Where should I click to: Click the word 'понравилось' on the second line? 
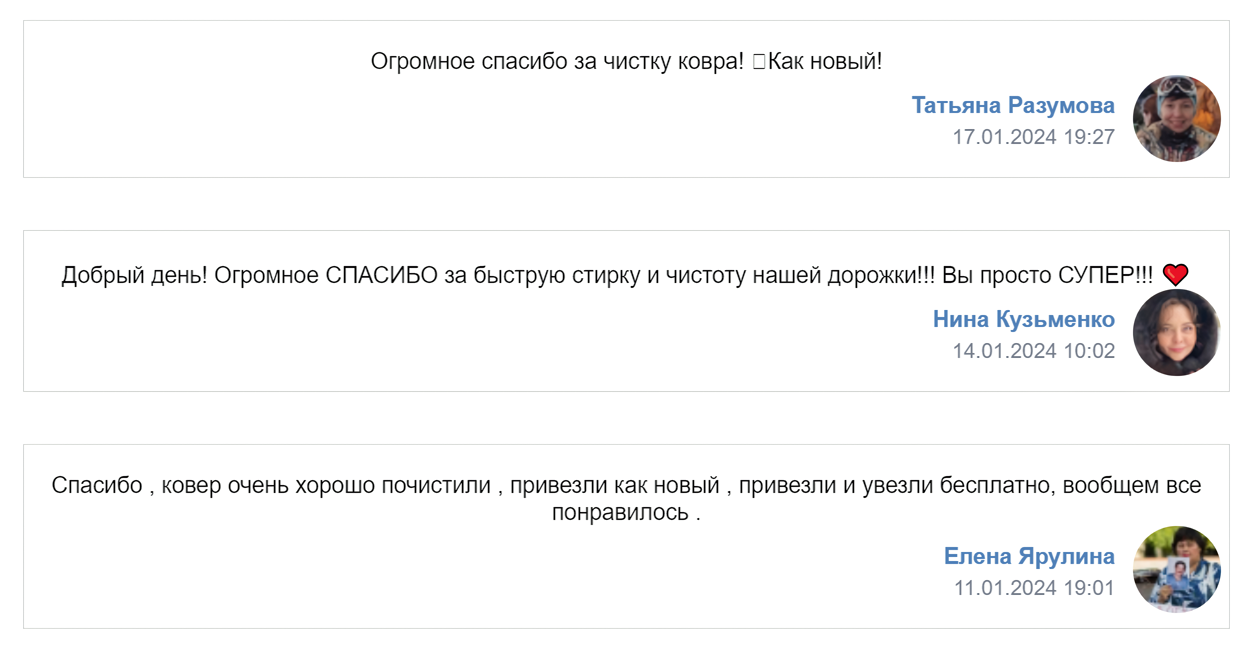tap(620, 513)
